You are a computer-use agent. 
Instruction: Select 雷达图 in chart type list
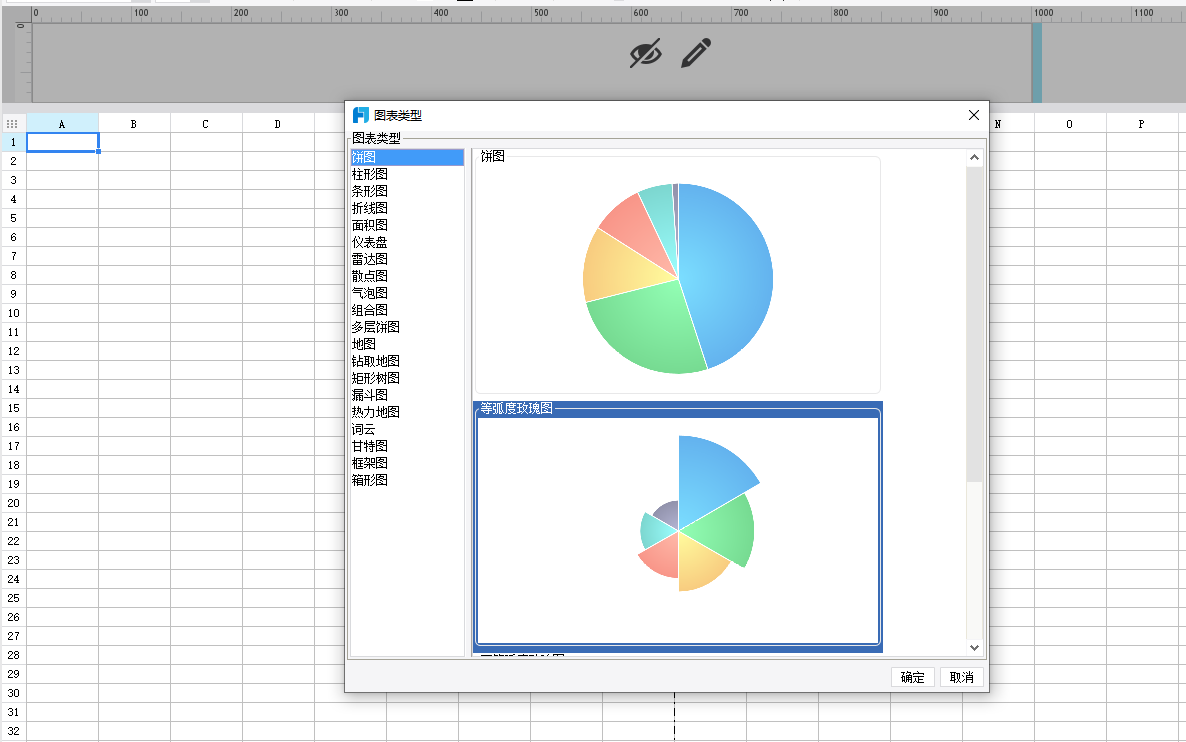coord(407,259)
